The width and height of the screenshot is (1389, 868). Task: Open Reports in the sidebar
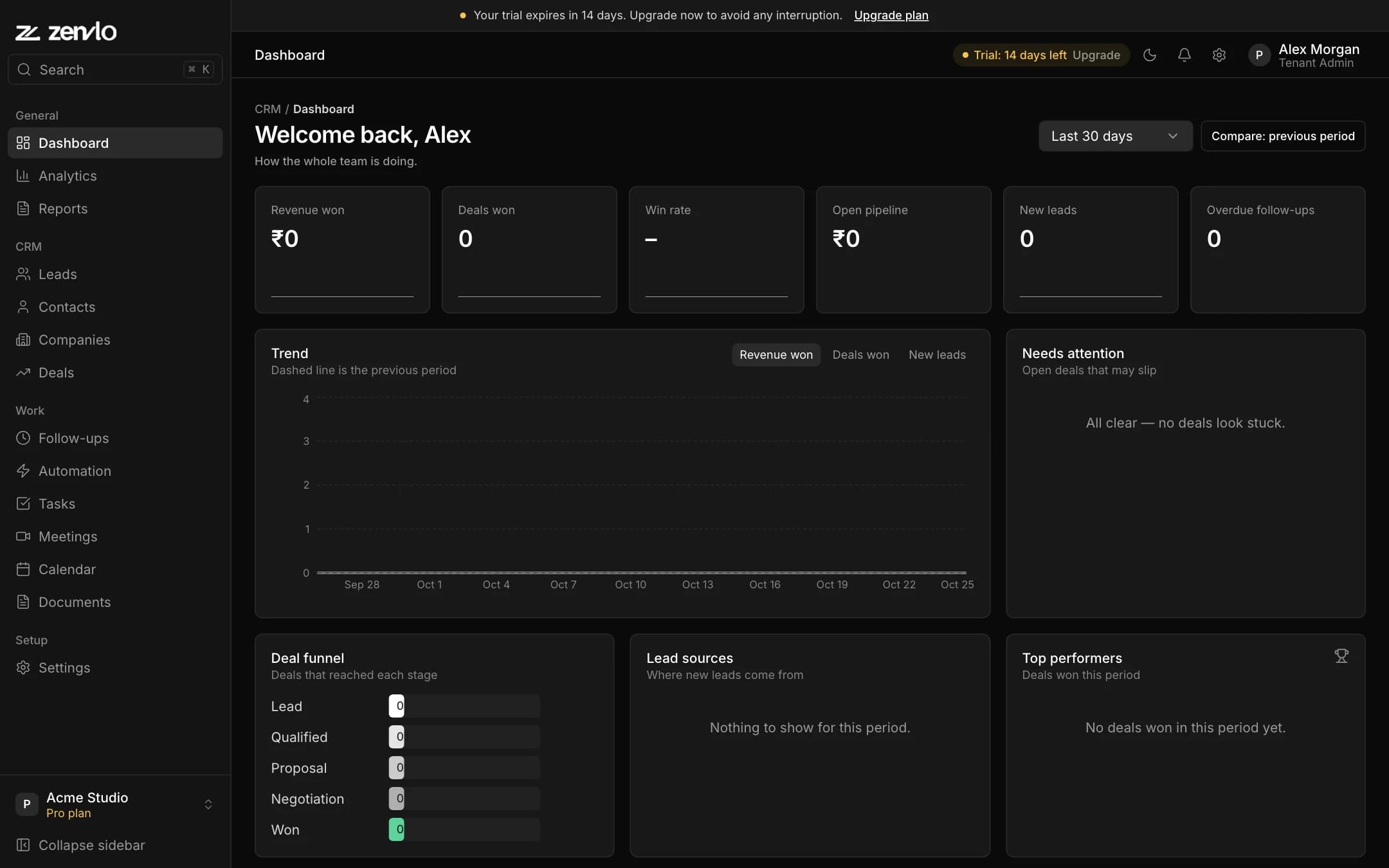pos(115,208)
